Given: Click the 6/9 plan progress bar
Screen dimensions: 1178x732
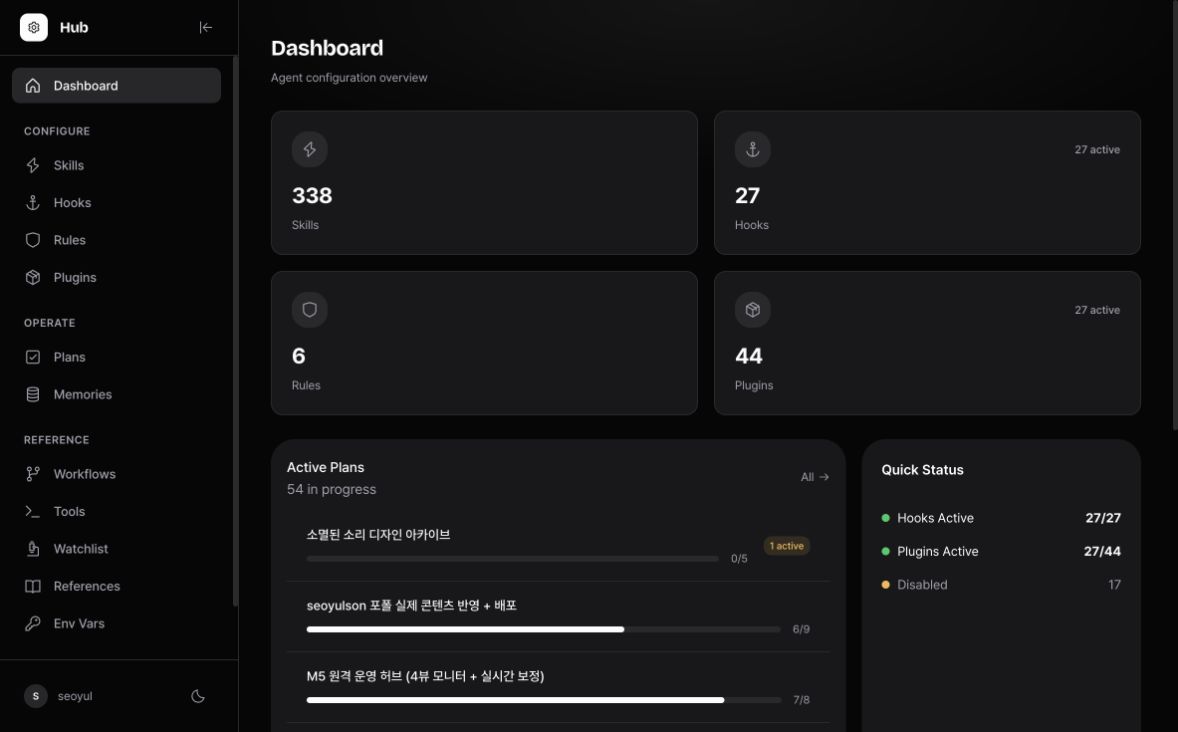Looking at the screenshot, I should [543, 629].
